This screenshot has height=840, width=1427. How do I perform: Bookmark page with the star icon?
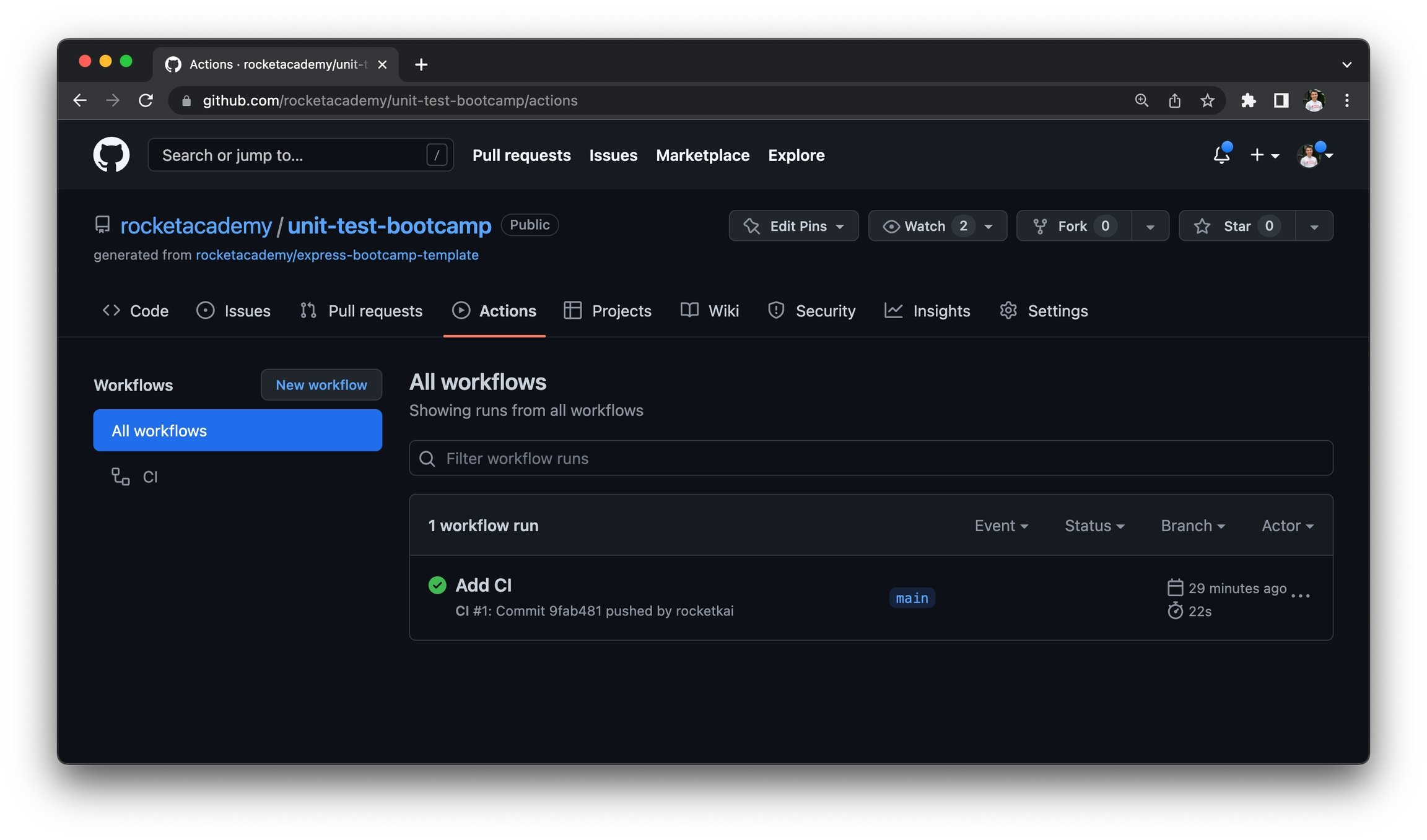click(1207, 100)
